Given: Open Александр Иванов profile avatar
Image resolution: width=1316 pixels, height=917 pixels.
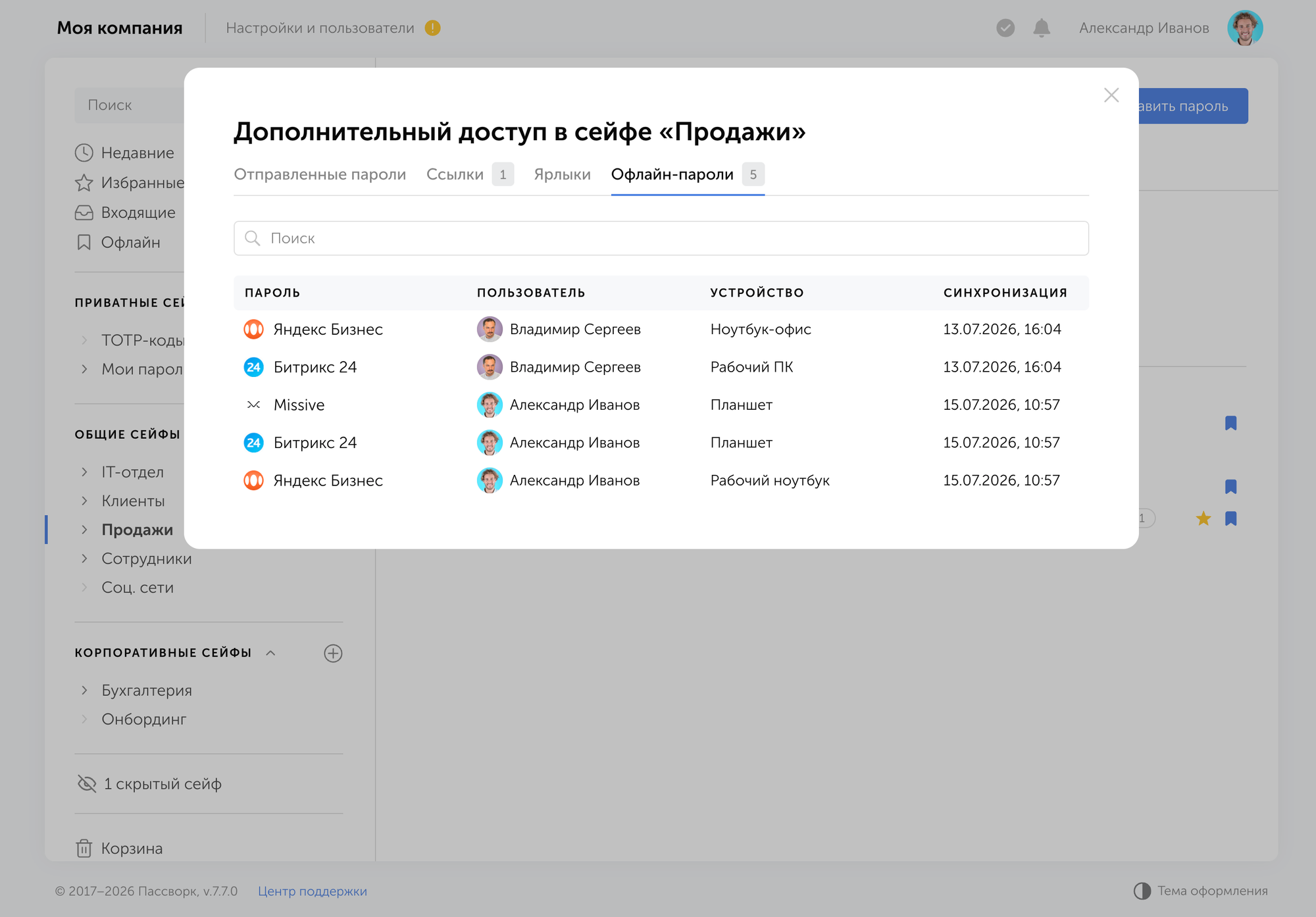Looking at the screenshot, I should click(x=1245, y=28).
